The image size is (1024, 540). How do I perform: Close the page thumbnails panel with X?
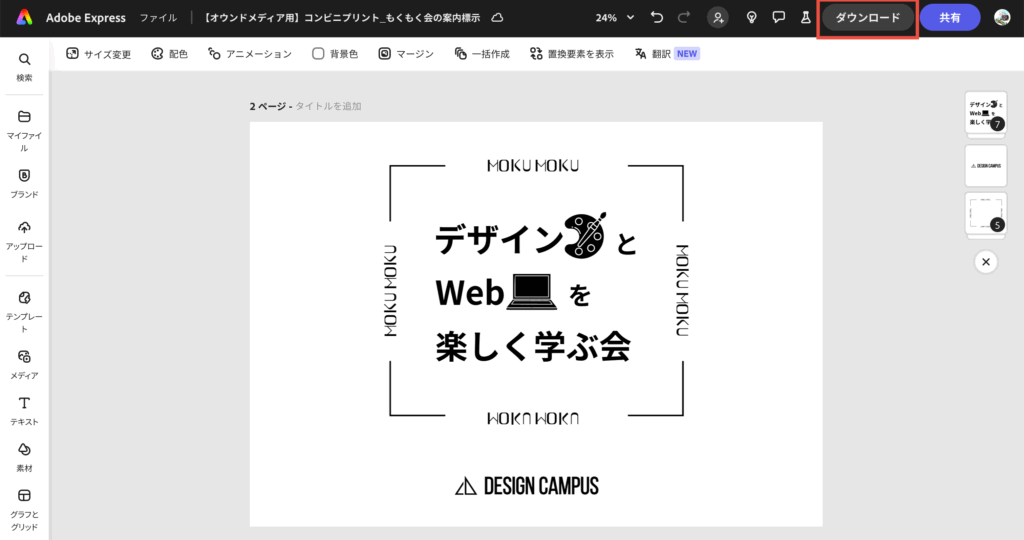click(985, 262)
